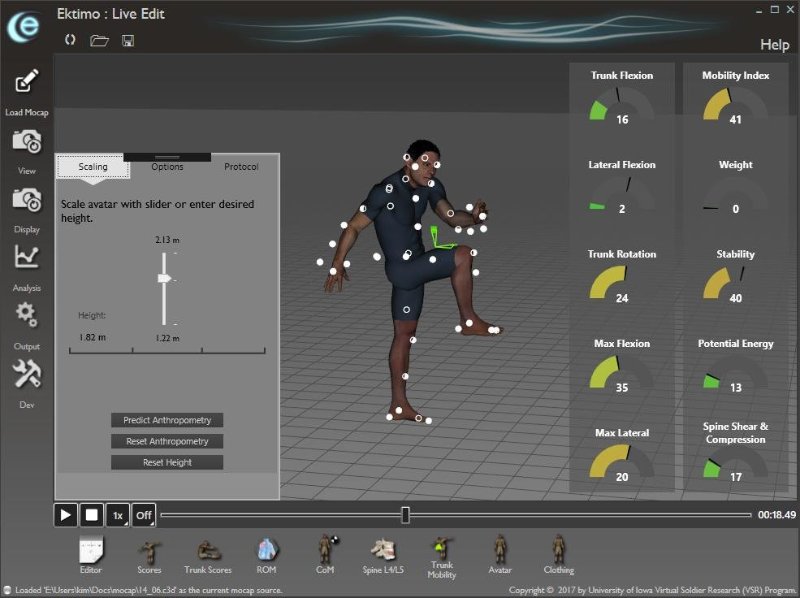Click the refresh icon in top toolbar
Viewport: 800px width, 598px height.
pyautogui.click(x=70, y=40)
